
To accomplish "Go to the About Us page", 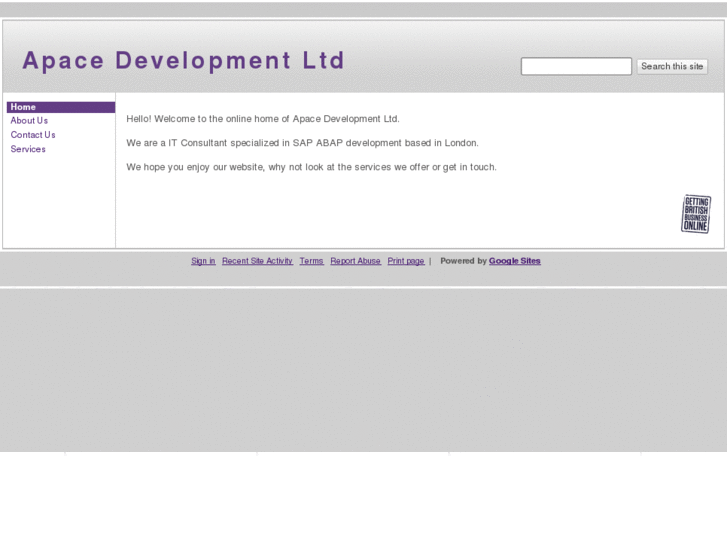I will [29, 121].
